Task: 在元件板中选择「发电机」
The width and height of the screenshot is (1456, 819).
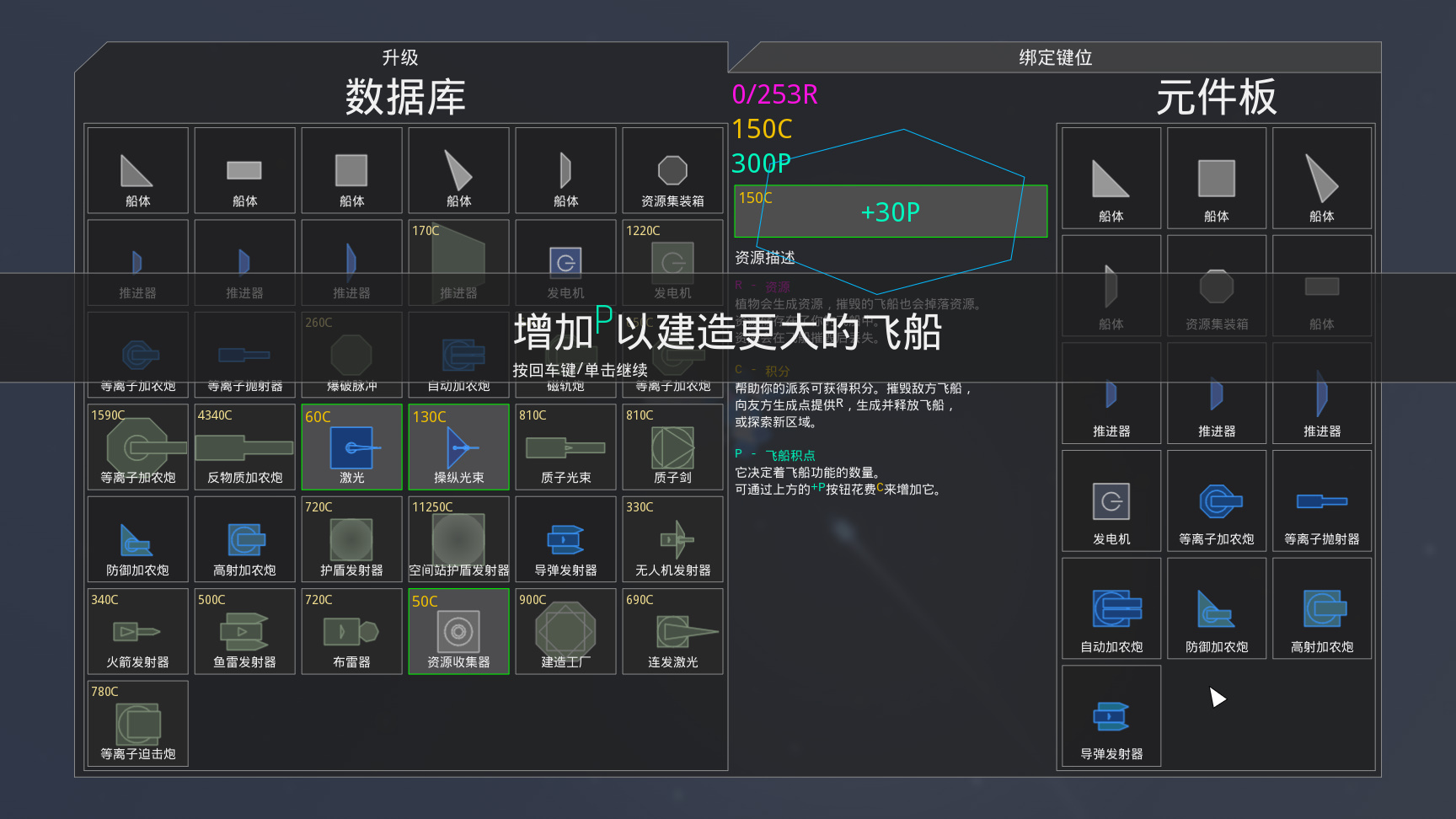Action: (1111, 500)
